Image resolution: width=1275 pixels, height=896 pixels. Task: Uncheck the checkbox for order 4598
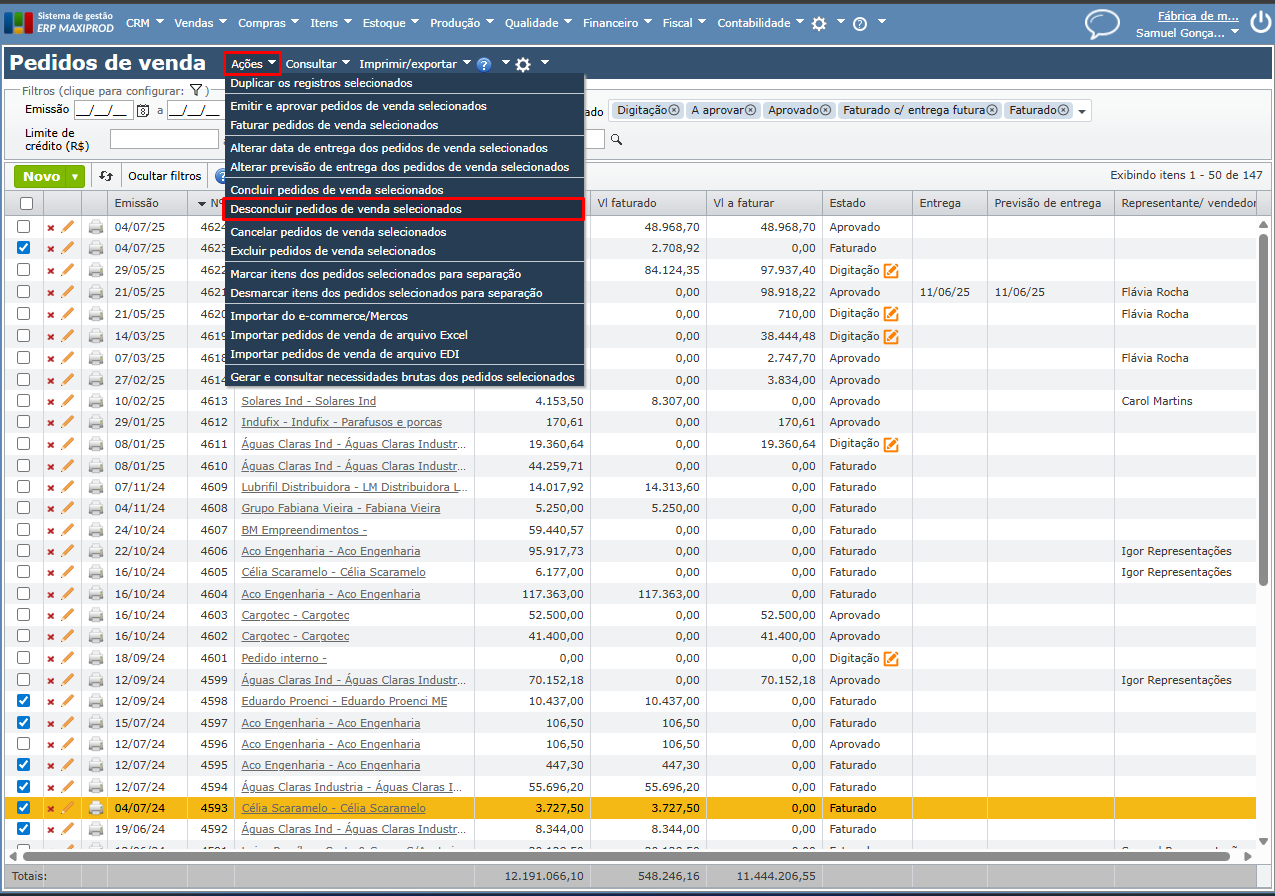pyautogui.click(x=24, y=701)
